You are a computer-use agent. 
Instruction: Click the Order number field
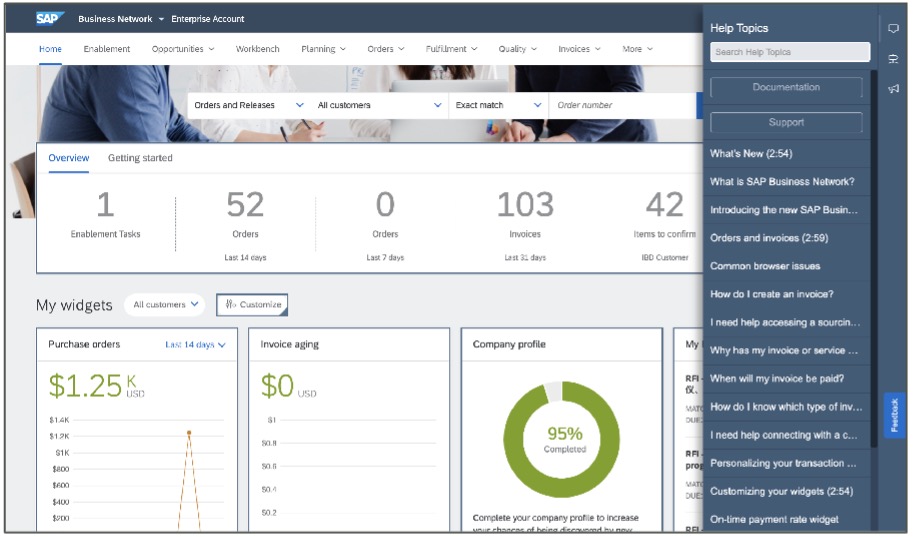622,105
